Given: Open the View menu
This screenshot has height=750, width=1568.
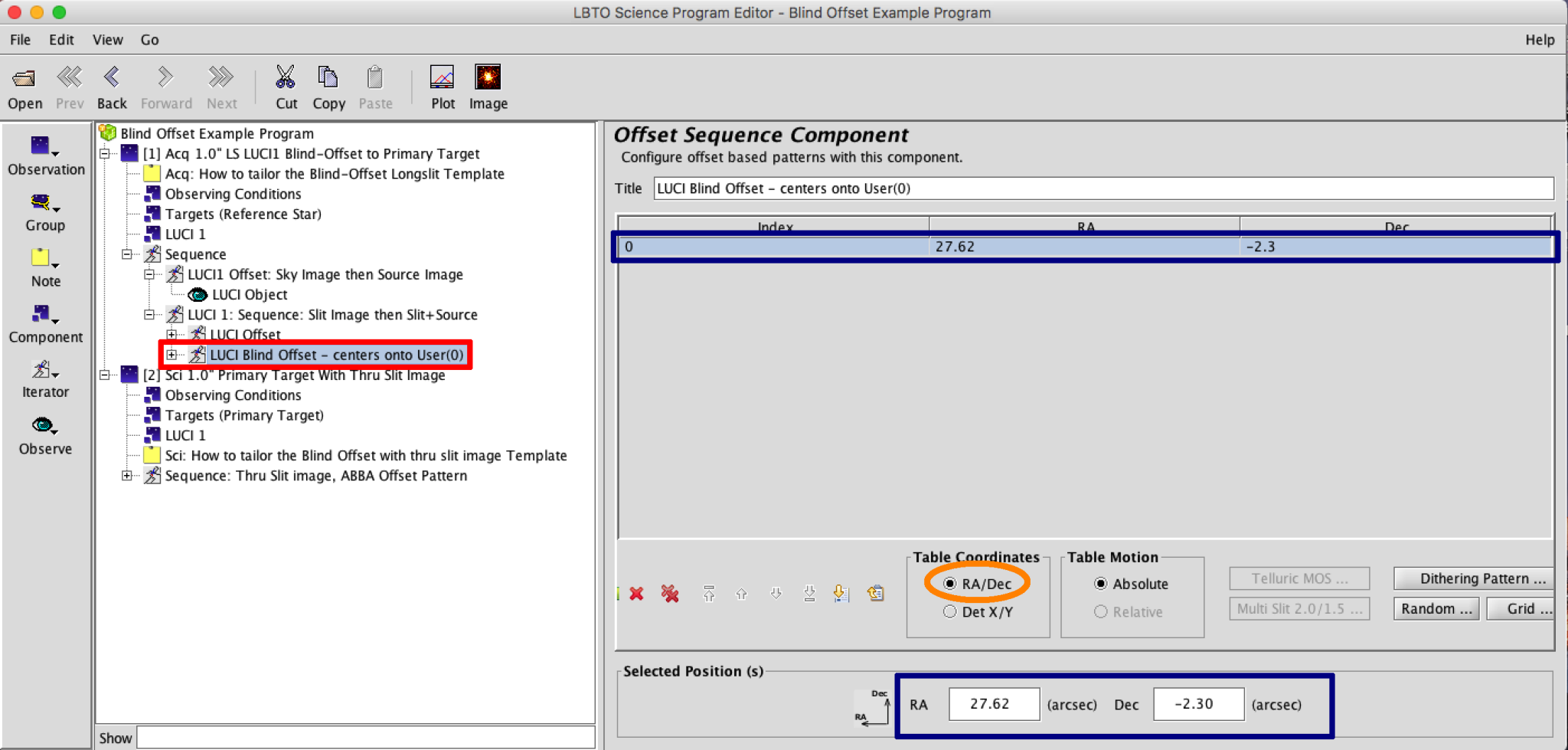Looking at the screenshot, I should [x=107, y=40].
